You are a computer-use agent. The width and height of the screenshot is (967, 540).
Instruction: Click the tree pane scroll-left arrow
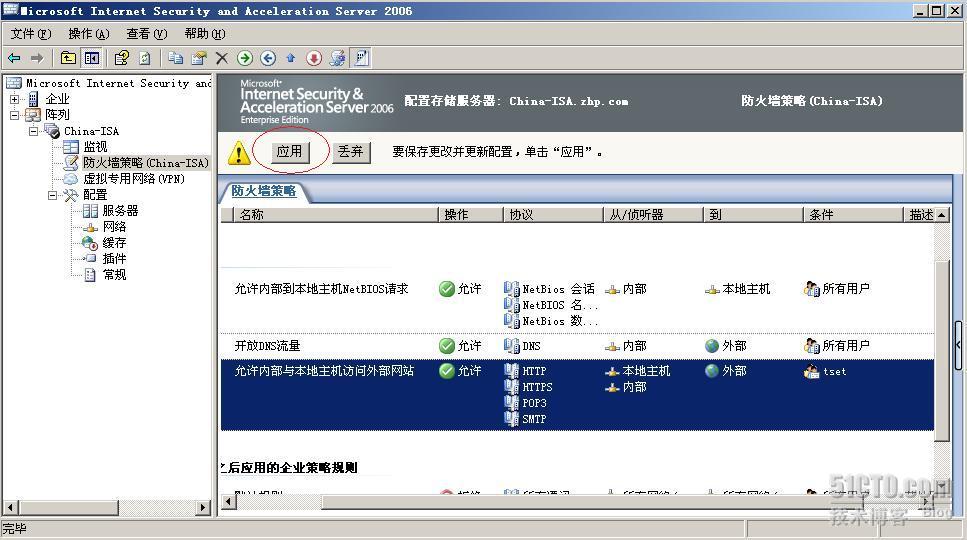10,508
